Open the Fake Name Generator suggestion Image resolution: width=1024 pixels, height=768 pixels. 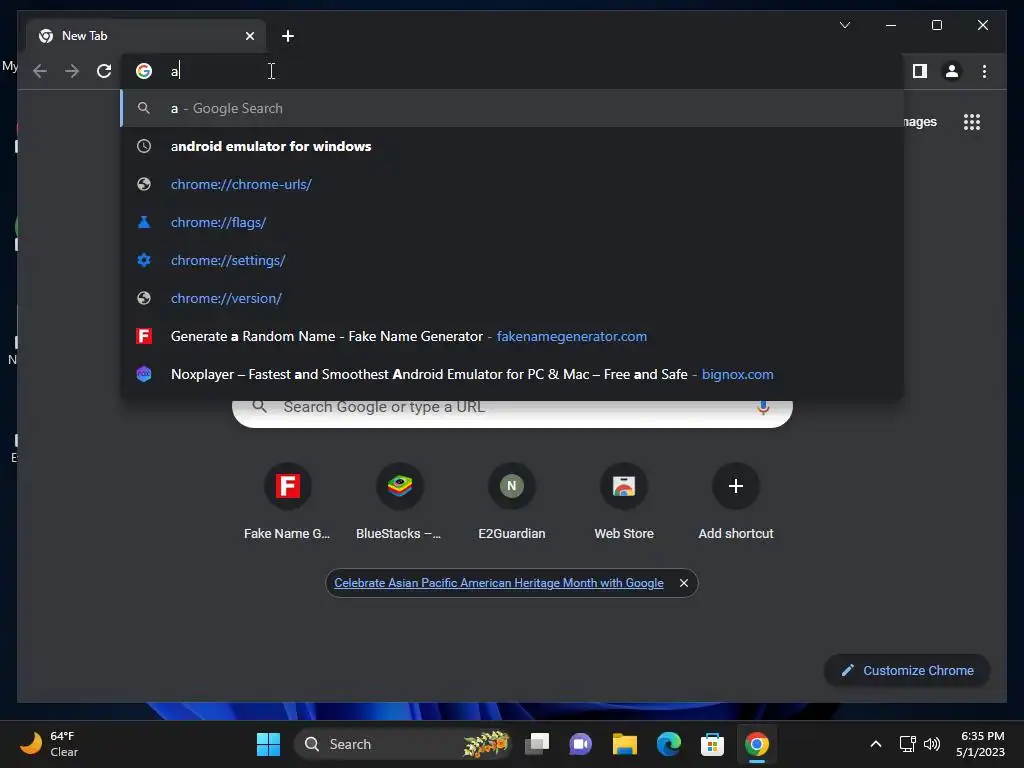click(512, 336)
